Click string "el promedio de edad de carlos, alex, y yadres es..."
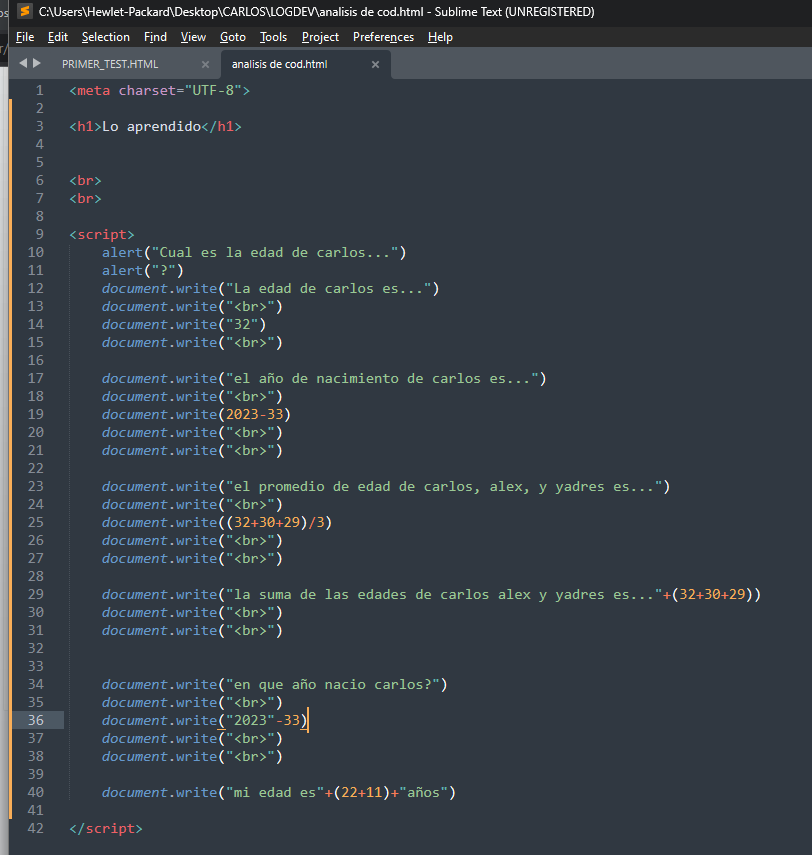Screen dimensions: 812x855 444,486
